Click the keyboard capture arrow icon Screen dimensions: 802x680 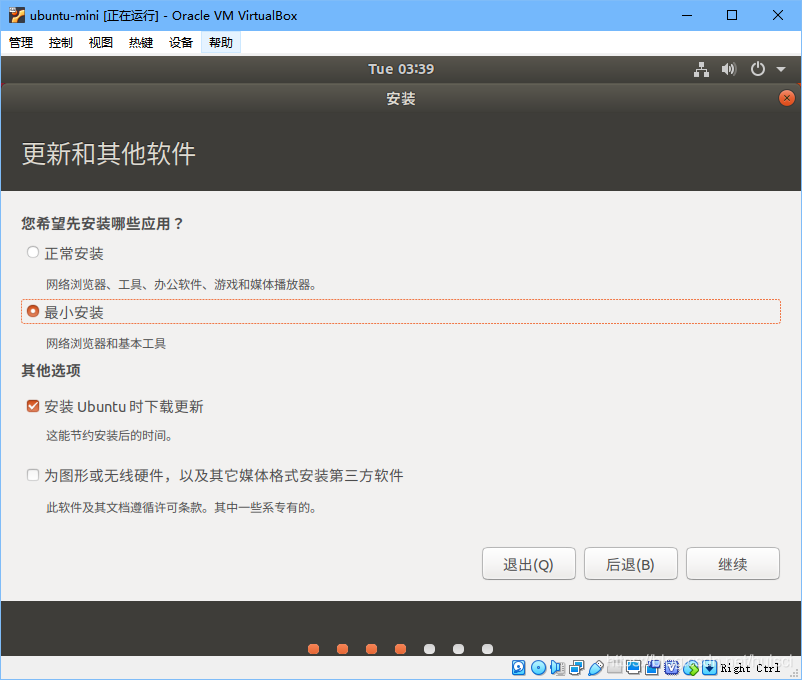(709, 667)
